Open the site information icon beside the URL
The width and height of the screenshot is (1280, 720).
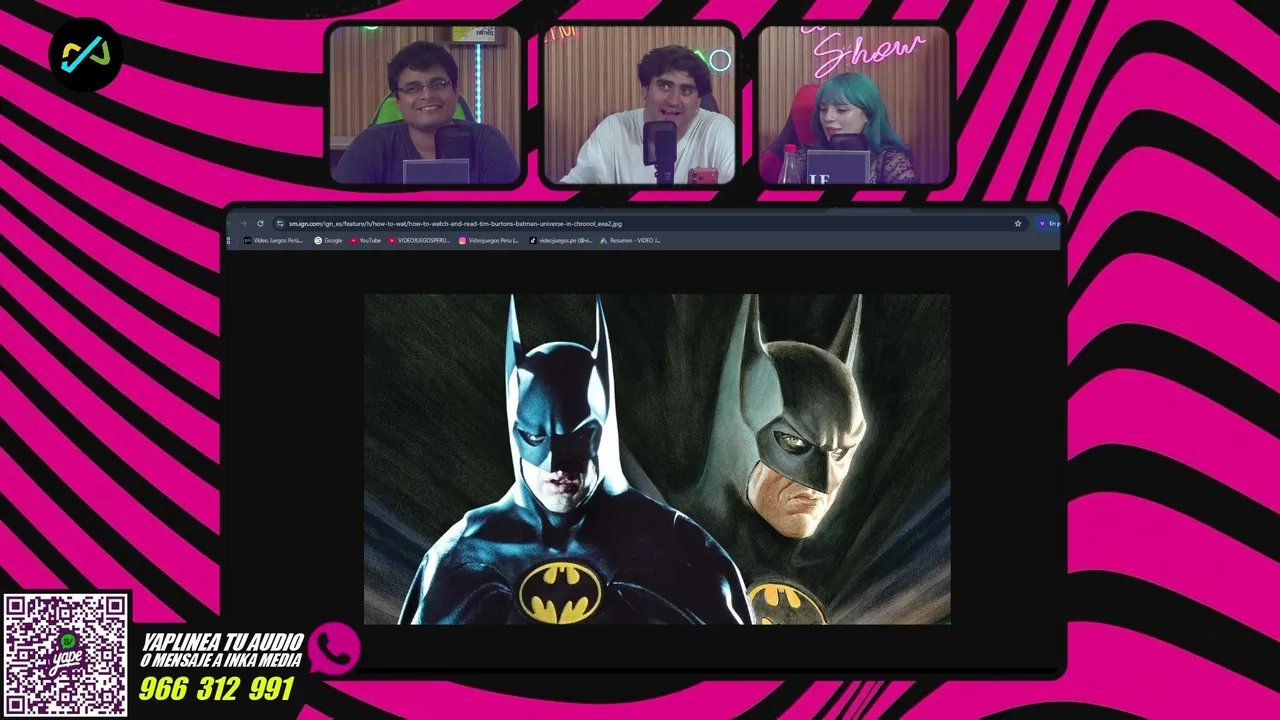pyautogui.click(x=280, y=224)
